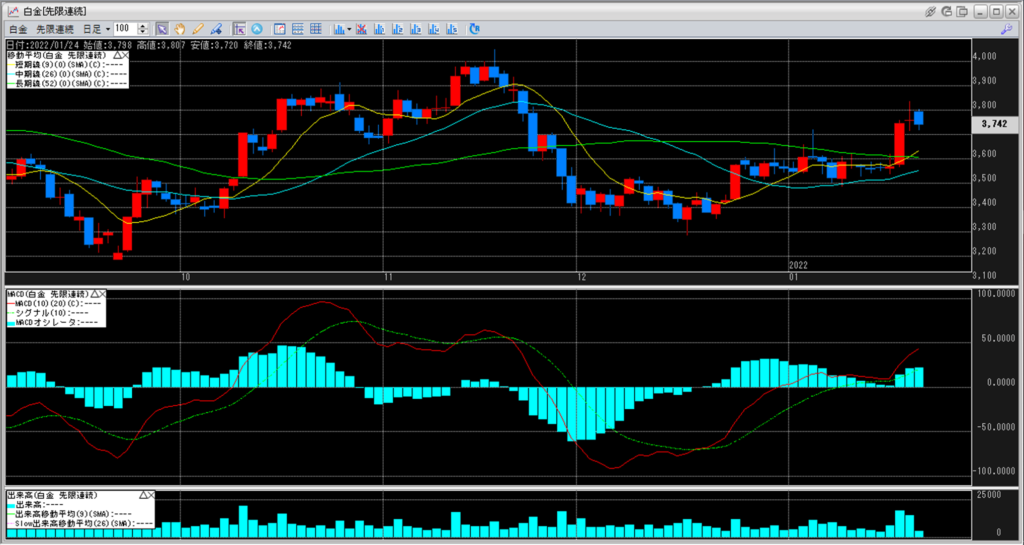The width and height of the screenshot is (1024, 545).
Task: Click the 100 bar count input field
Action: (124, 29)
